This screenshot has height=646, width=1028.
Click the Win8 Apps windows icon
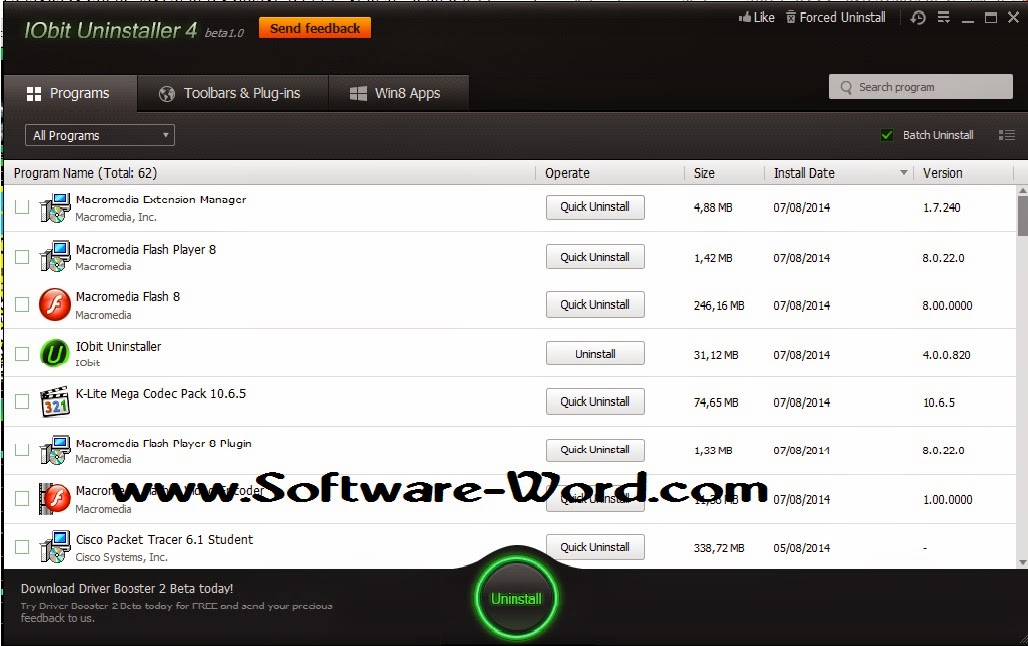coord(358,94)
